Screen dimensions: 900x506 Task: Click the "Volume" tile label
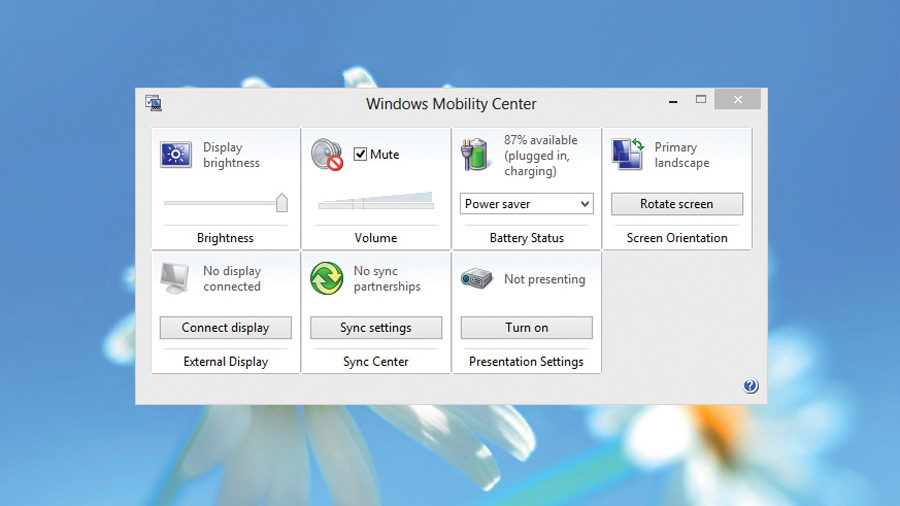tap(375, 238)
